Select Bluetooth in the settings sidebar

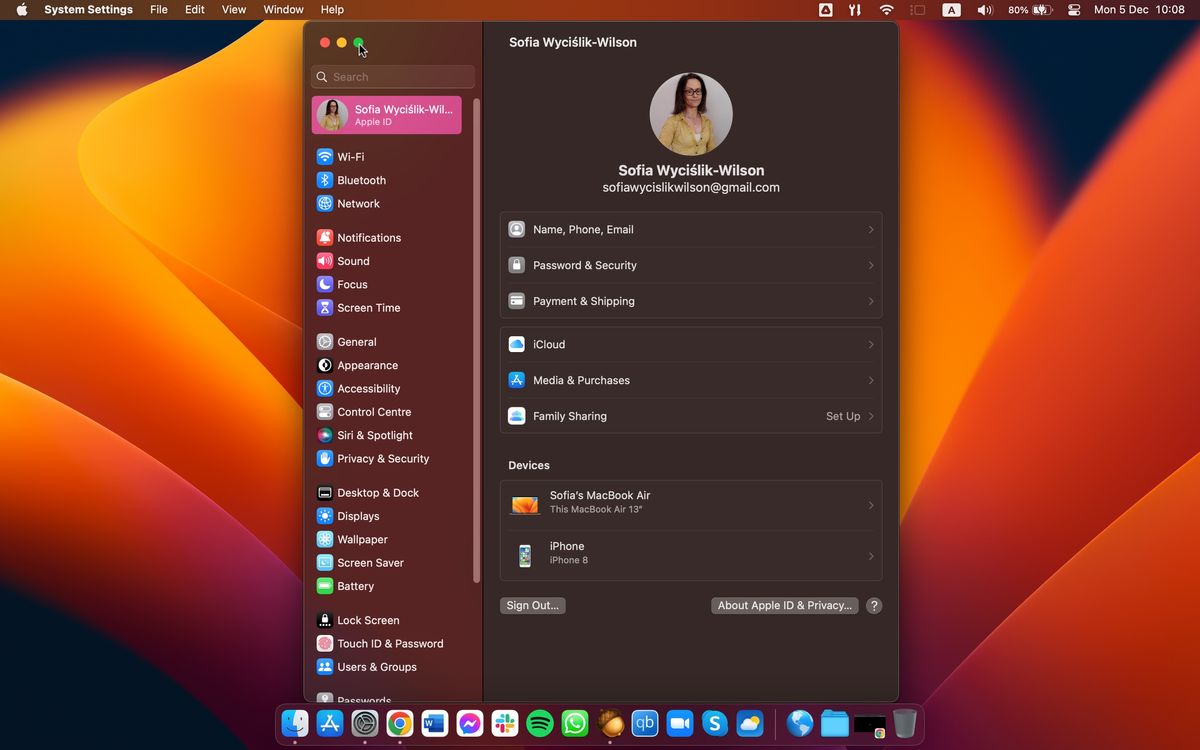tap(360, 180)
